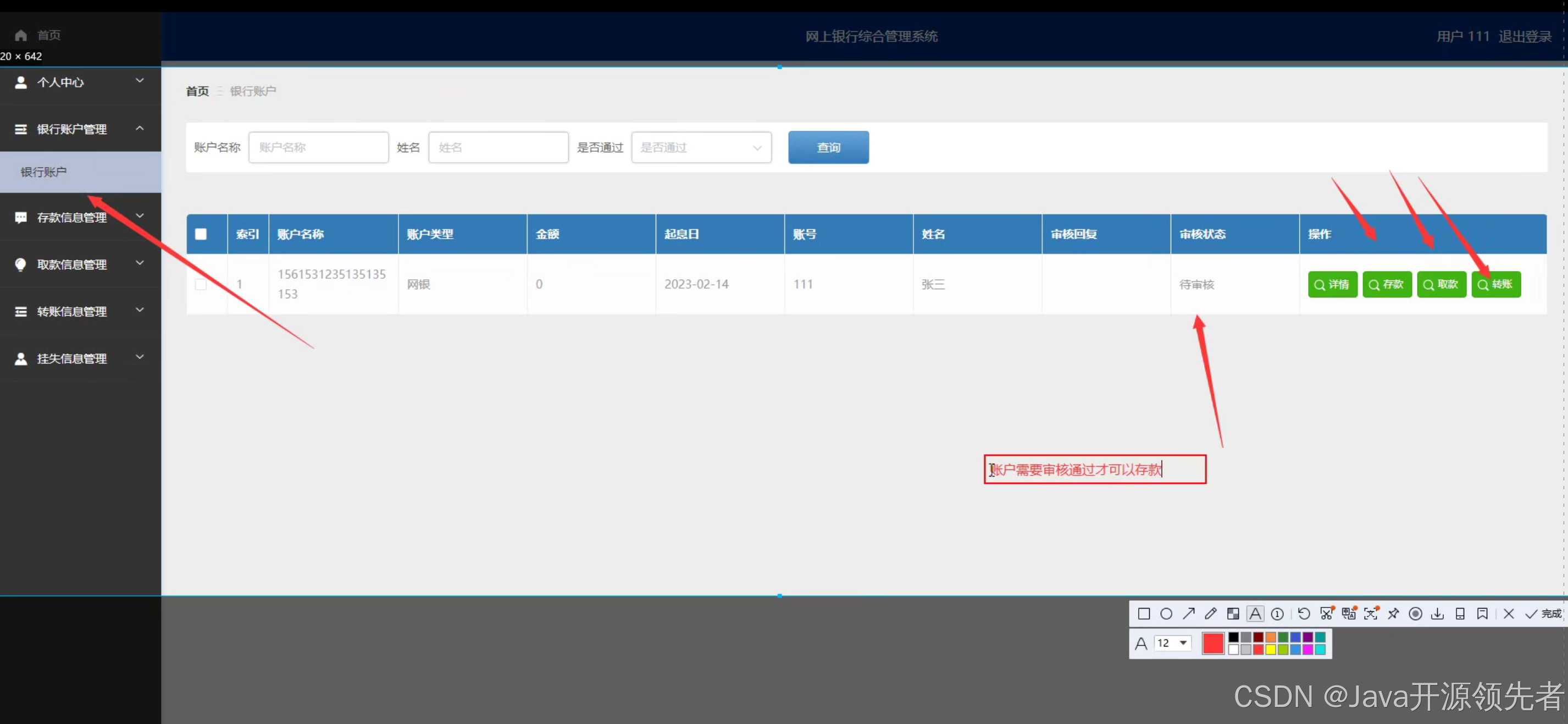Click the undo annotation icon

1304,614
